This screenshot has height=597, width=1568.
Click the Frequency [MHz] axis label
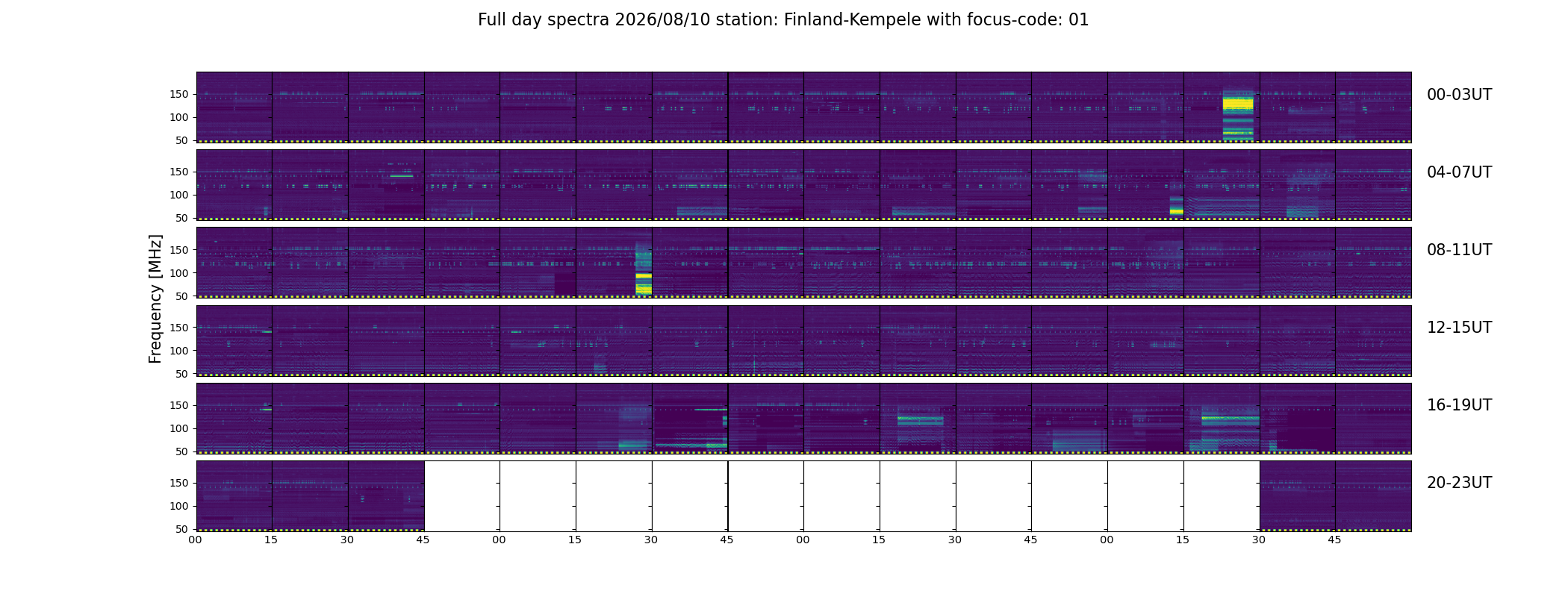pos(155,298)
